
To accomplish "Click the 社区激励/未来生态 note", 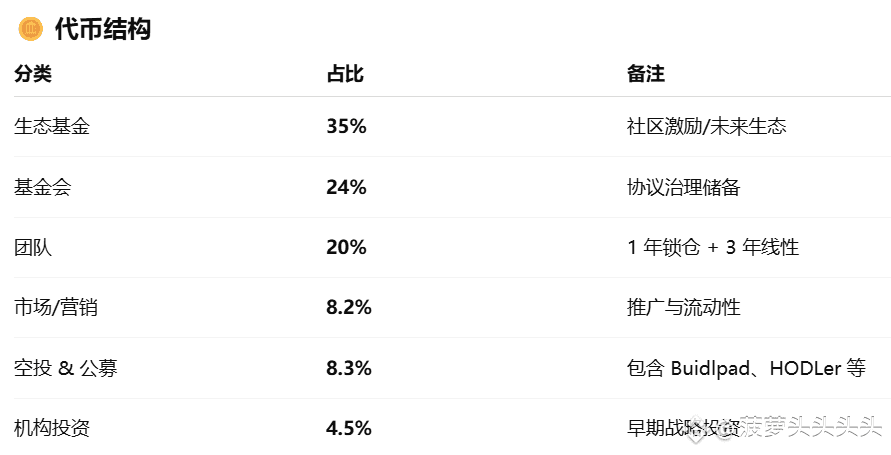I will tap(706, 126).
